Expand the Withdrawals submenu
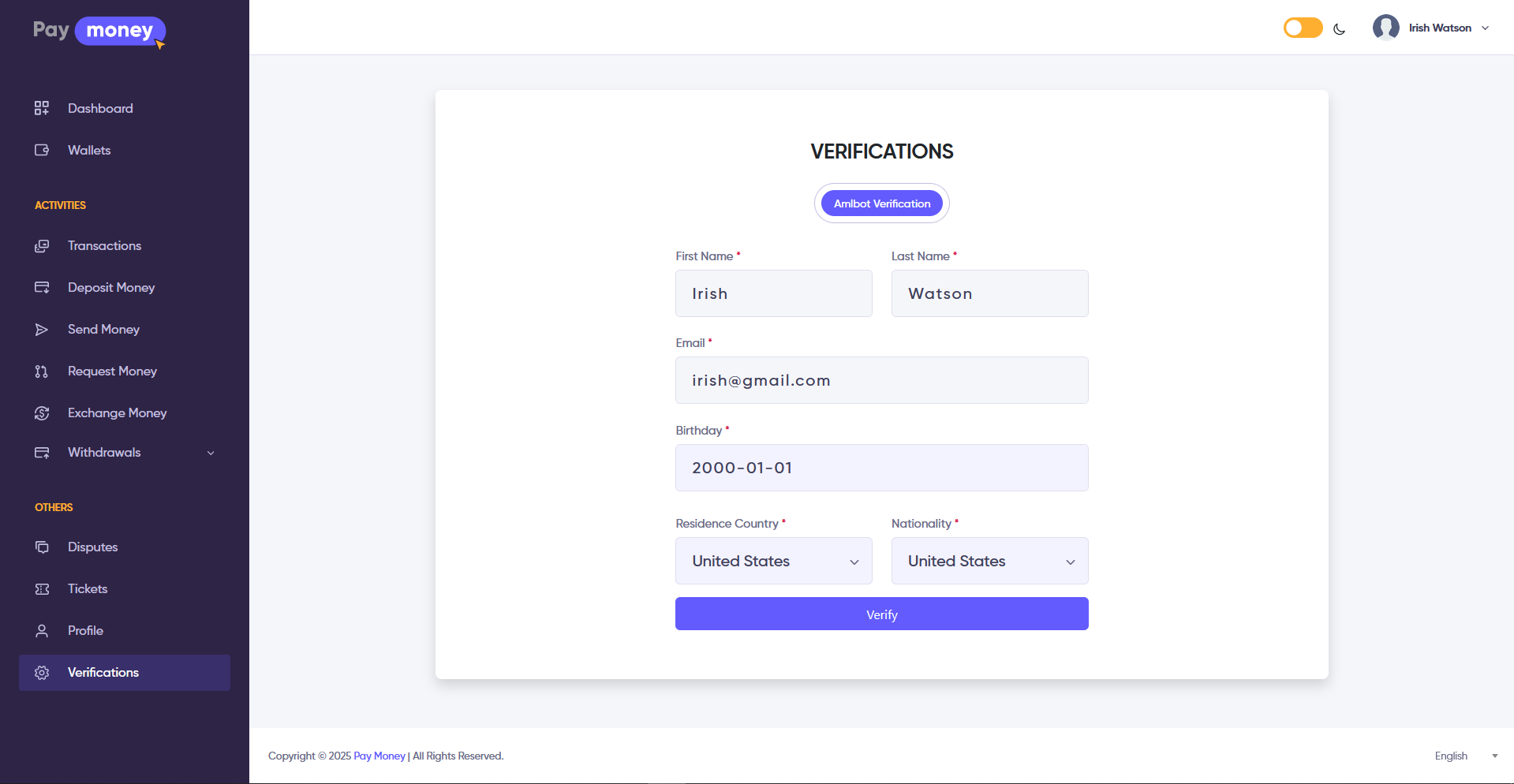Viewport: 1514px width, 784px height. (x=211, y=453)
